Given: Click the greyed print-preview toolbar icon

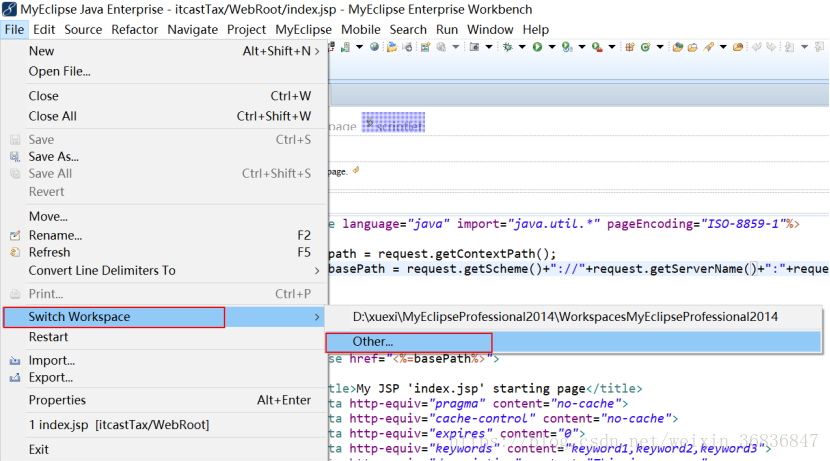Looking at the screenshot, I should pos(408,47).
